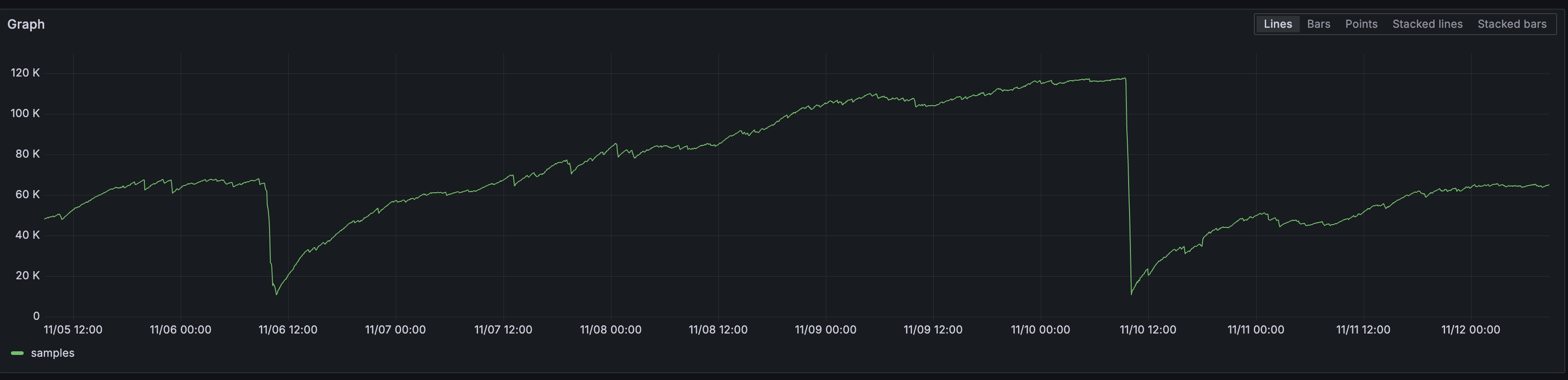Click the Graph panel title
The width and height of the screenshot is (1568, 380).
[x=26, y=24]
